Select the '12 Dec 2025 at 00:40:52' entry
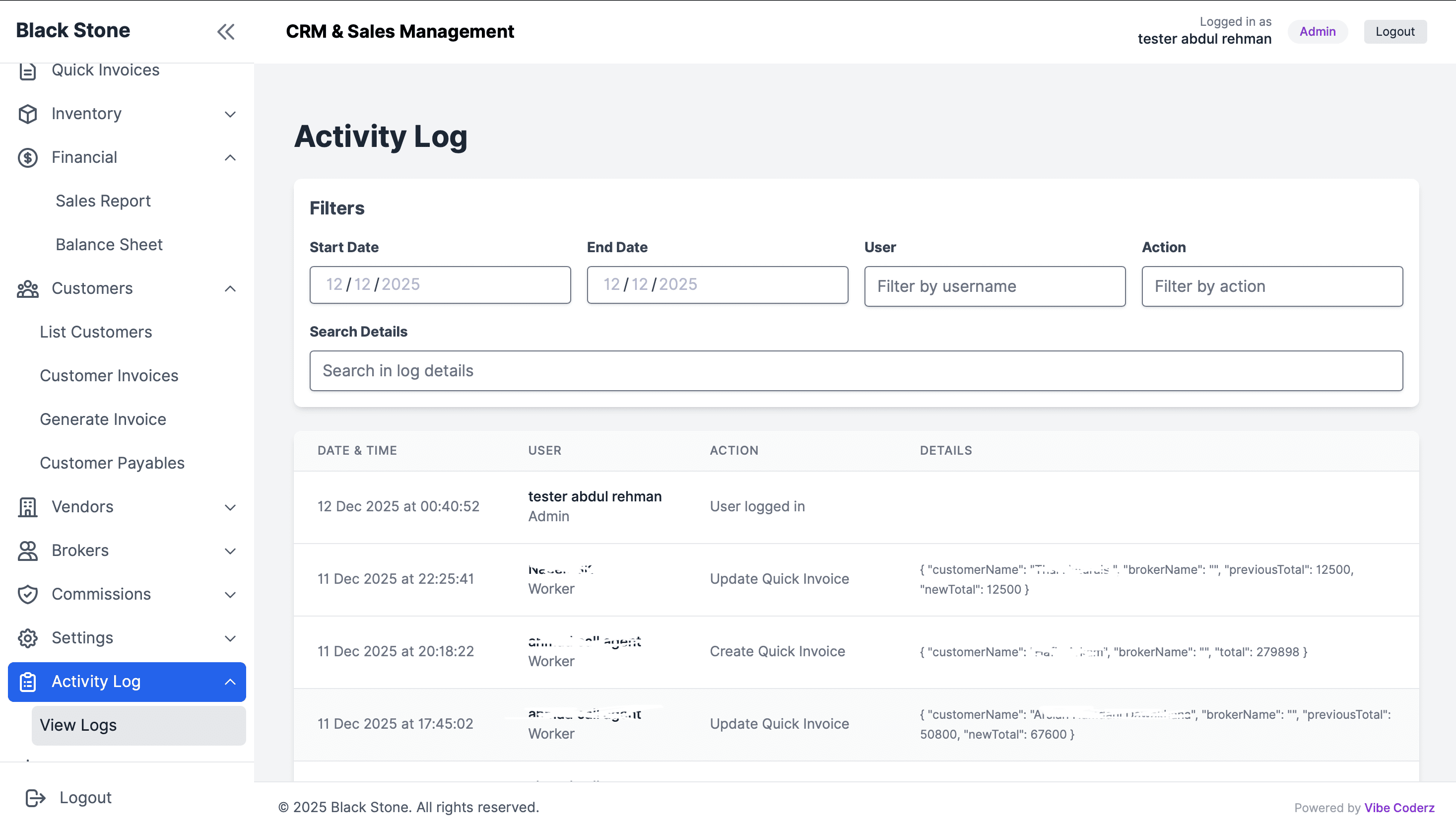The width and height of the screenshot is (1456, 829). (398, 507)
